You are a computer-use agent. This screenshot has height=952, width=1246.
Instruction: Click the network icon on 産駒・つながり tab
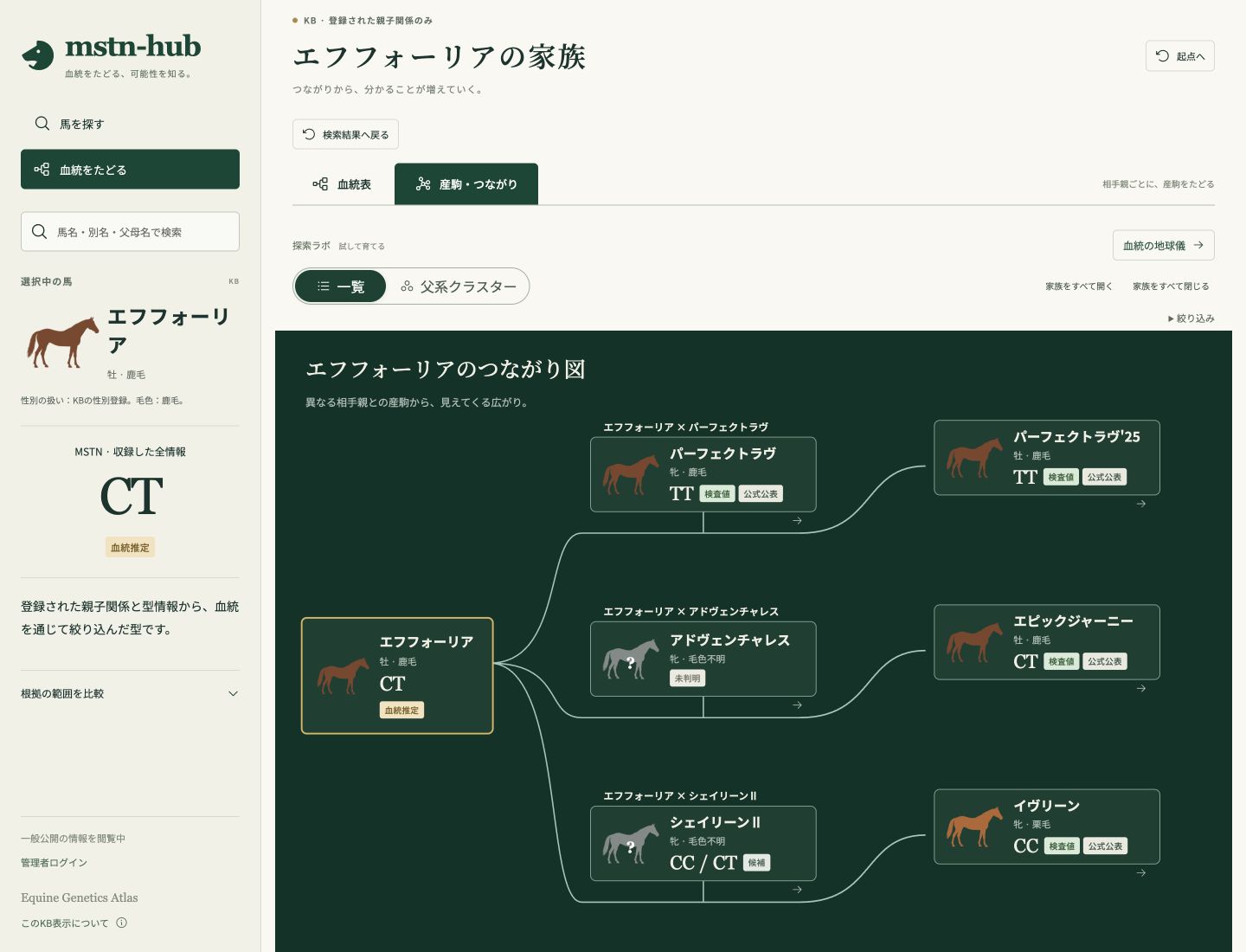(423, 184)
